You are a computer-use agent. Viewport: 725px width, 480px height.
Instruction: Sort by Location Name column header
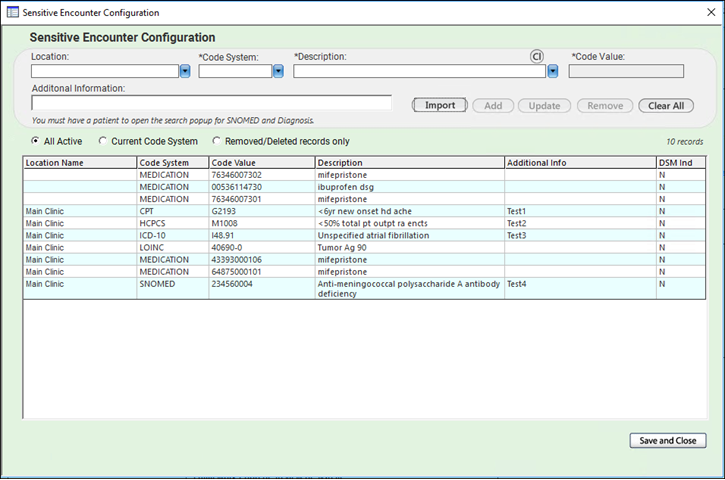80,163
